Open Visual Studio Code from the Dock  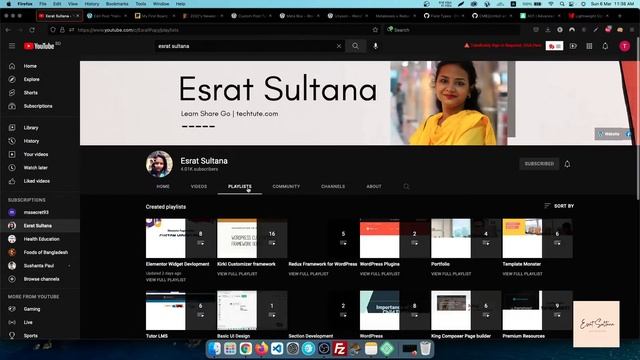click(x=277, y=349)
